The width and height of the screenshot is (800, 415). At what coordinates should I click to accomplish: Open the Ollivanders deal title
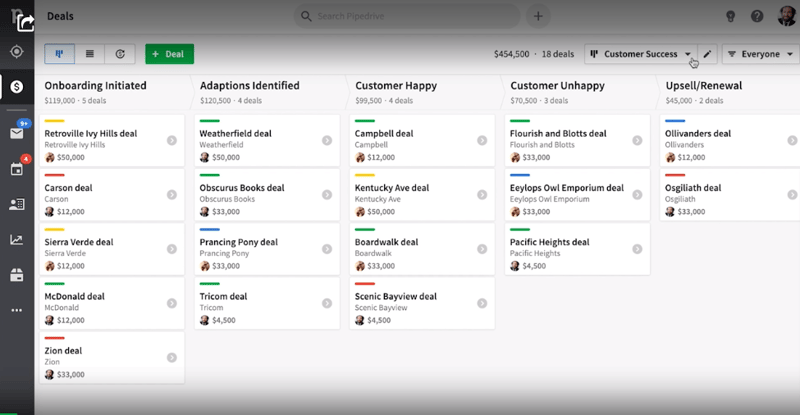697,134
